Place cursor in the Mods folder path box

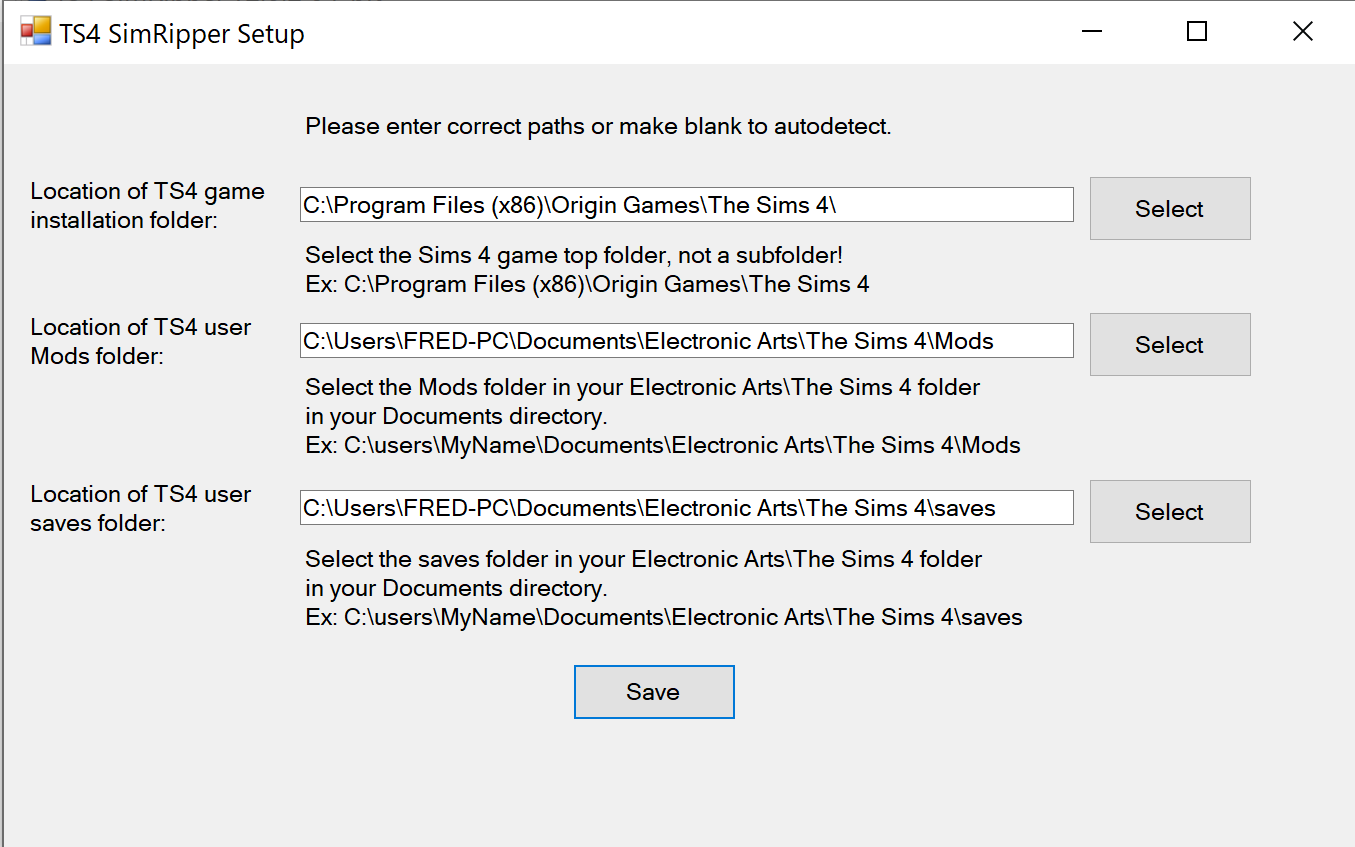[686, 340]
